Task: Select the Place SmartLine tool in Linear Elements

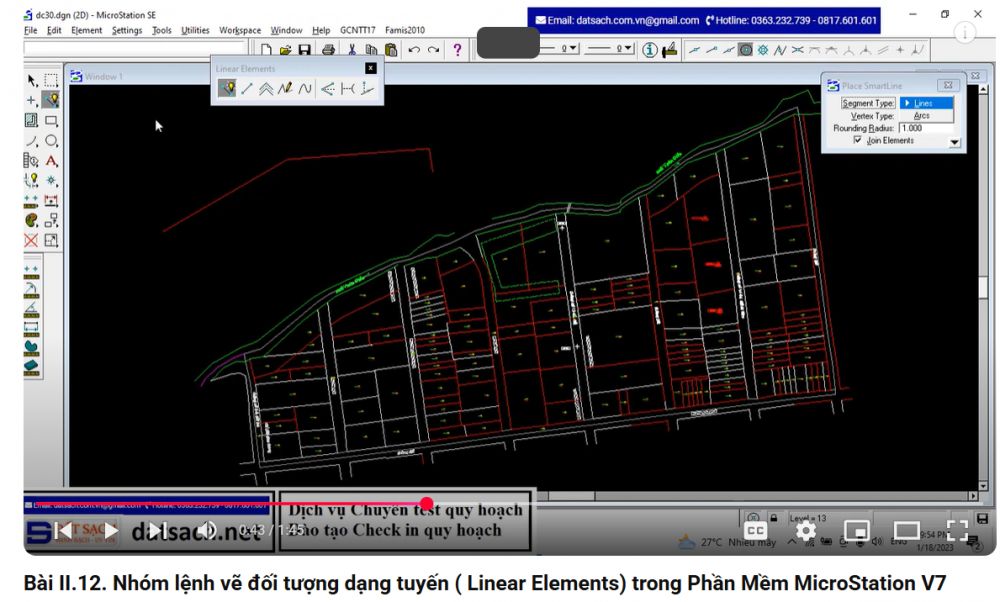Action: (227, 88)
